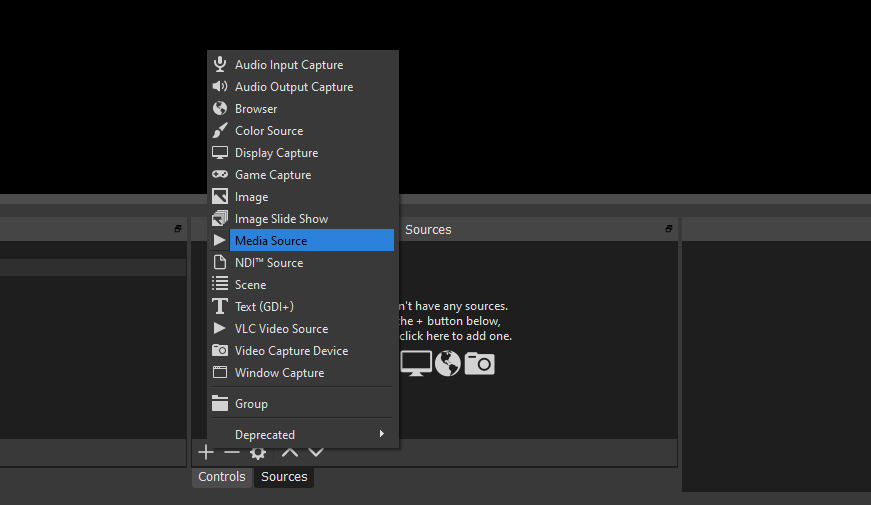Click the Audio Input Capture microphone icon
The height and width of the screenshot is (505, 871).
[220, 65]
